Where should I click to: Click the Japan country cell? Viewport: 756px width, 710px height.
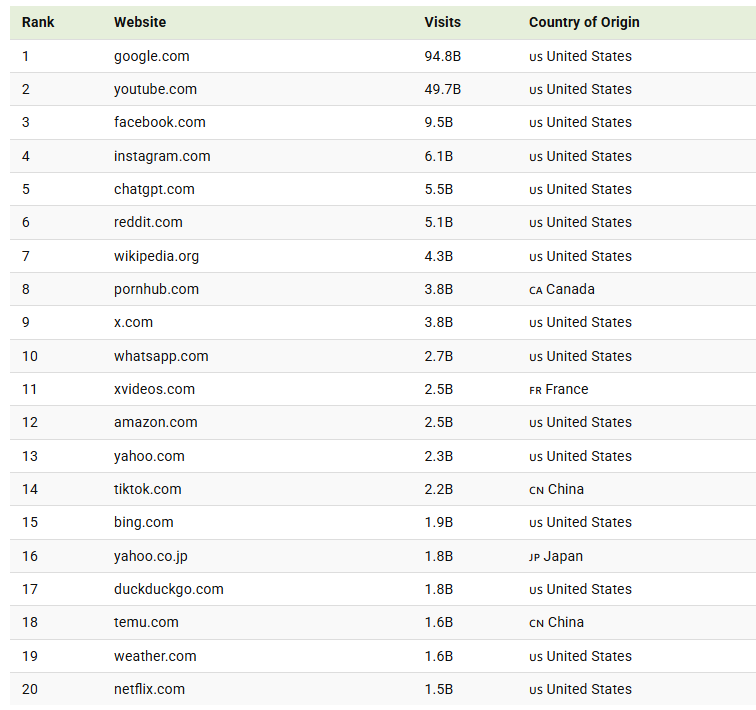(x=556, y=556)
